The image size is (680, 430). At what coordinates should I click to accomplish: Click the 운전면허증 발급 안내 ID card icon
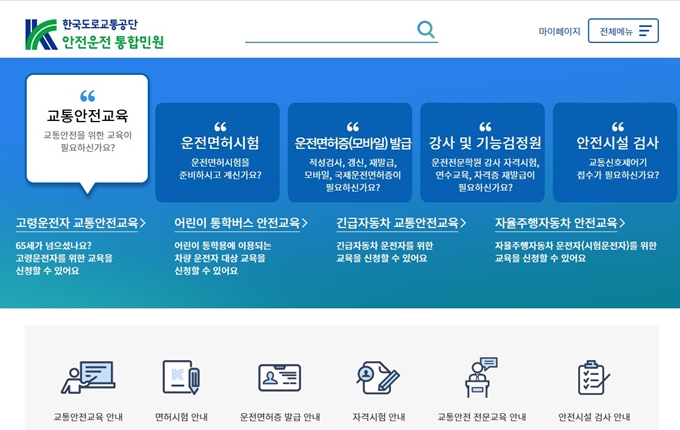[280, 378]
